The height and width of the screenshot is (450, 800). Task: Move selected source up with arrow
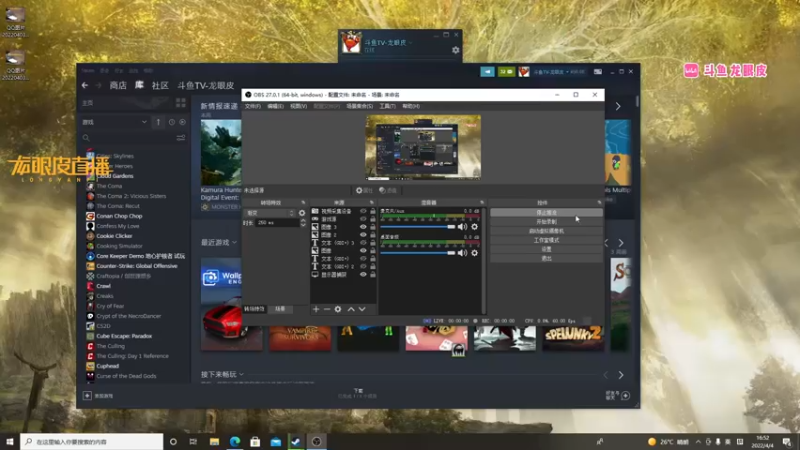click(351, 309)
